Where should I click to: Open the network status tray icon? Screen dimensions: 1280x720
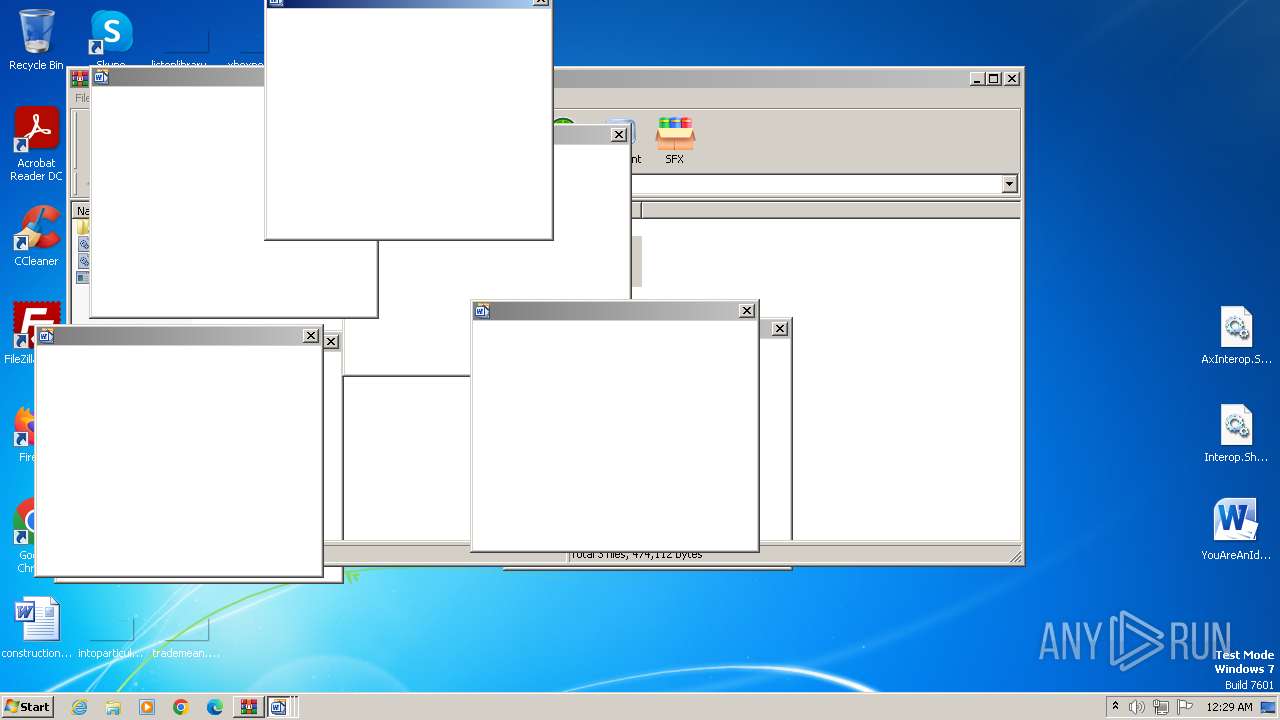pos(1161,707)
